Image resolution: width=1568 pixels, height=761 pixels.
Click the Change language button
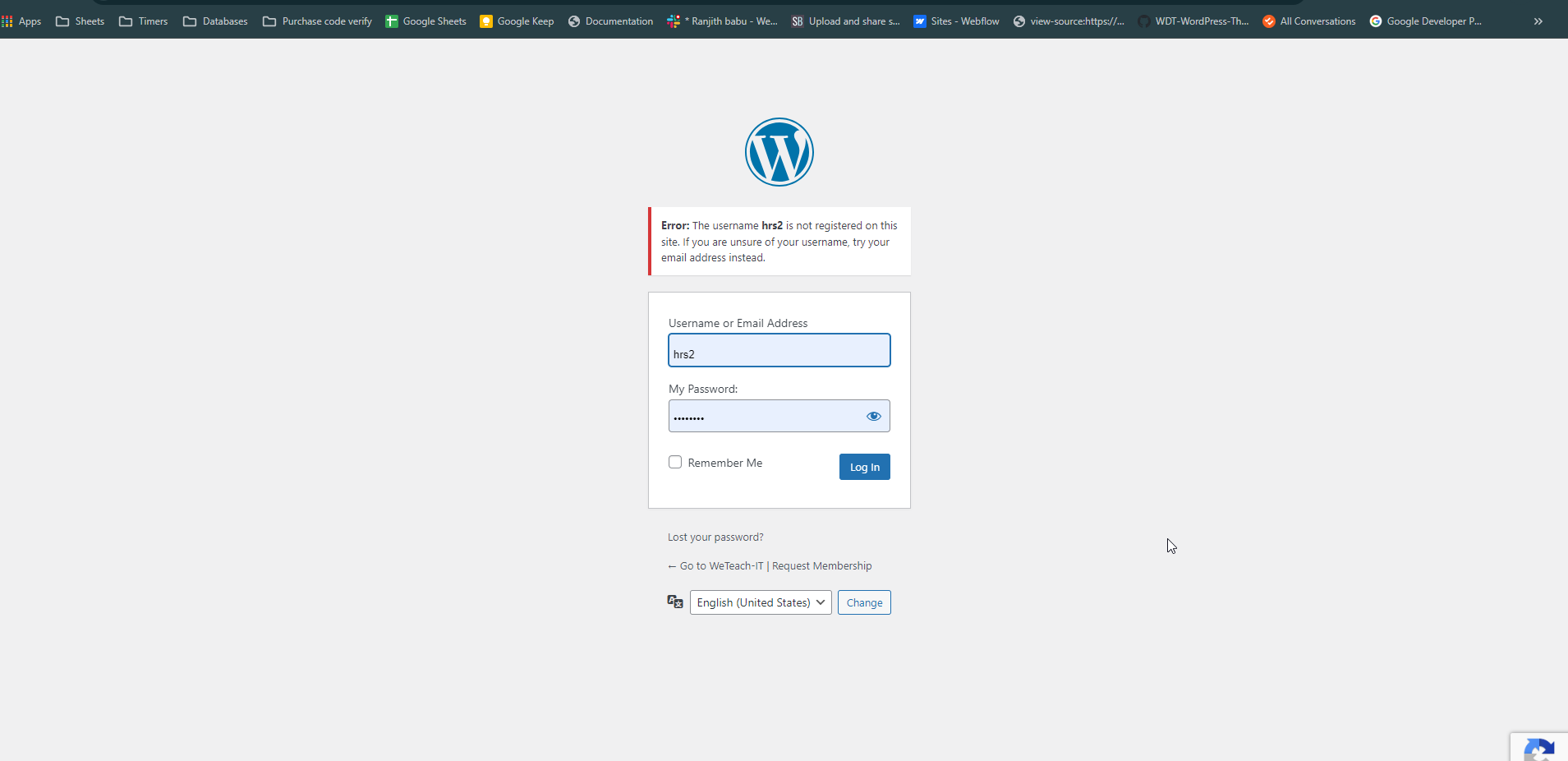[864, 602]
